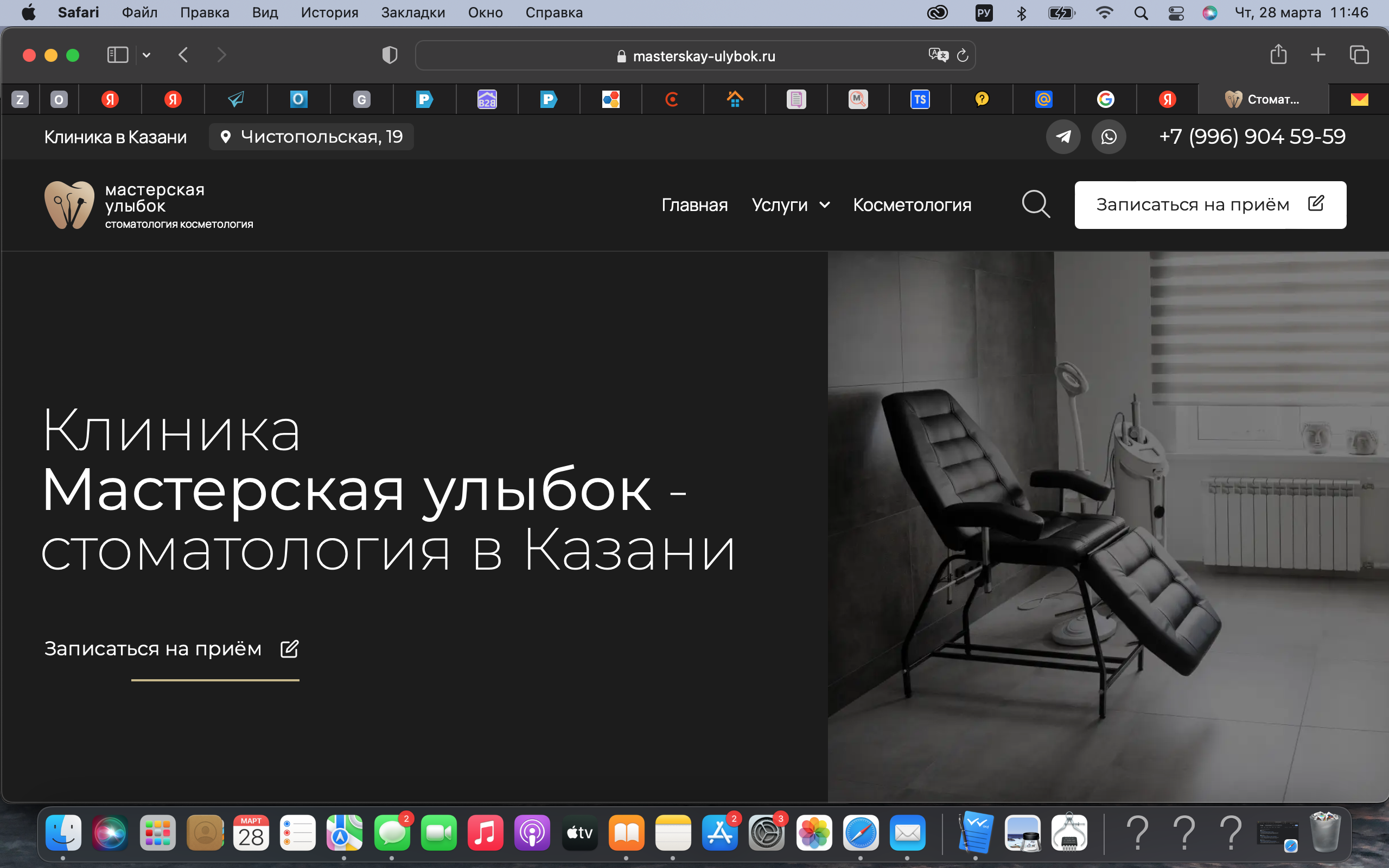
Task: Go to the Главная page link
Action: pos(694,205)
